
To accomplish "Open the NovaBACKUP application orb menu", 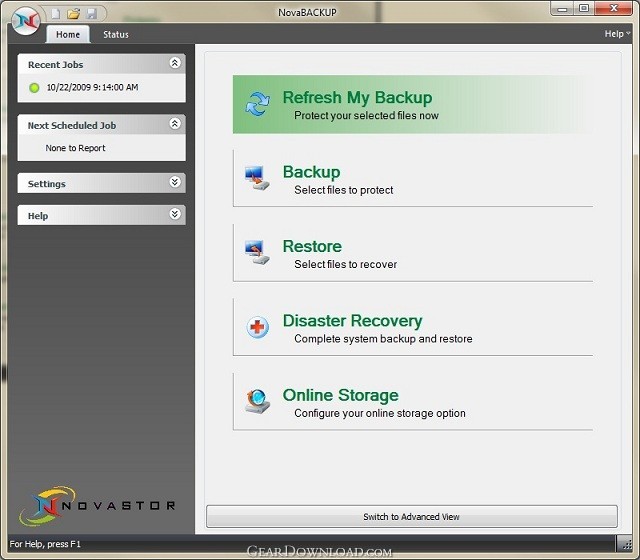I will point(25,21).
